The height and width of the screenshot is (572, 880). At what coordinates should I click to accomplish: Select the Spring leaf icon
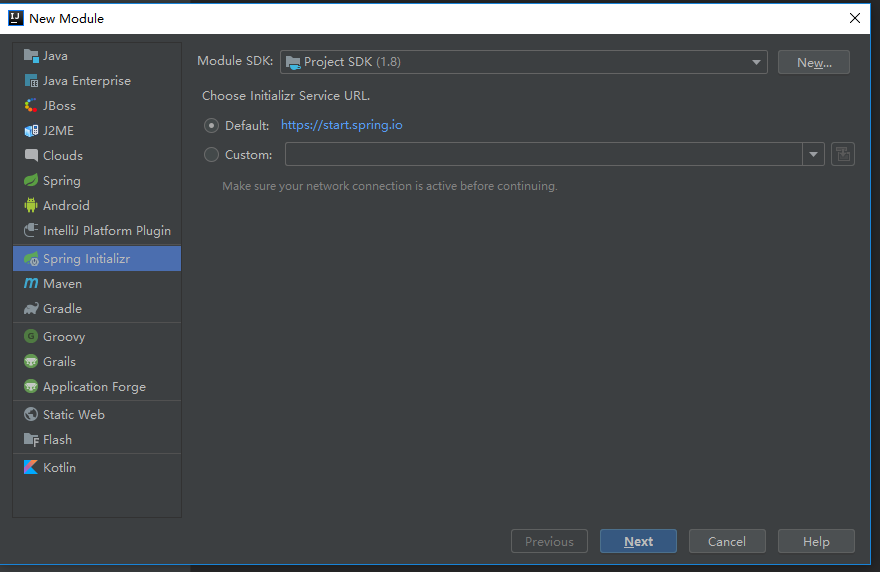pyautogui.click(x=31, y=181)
